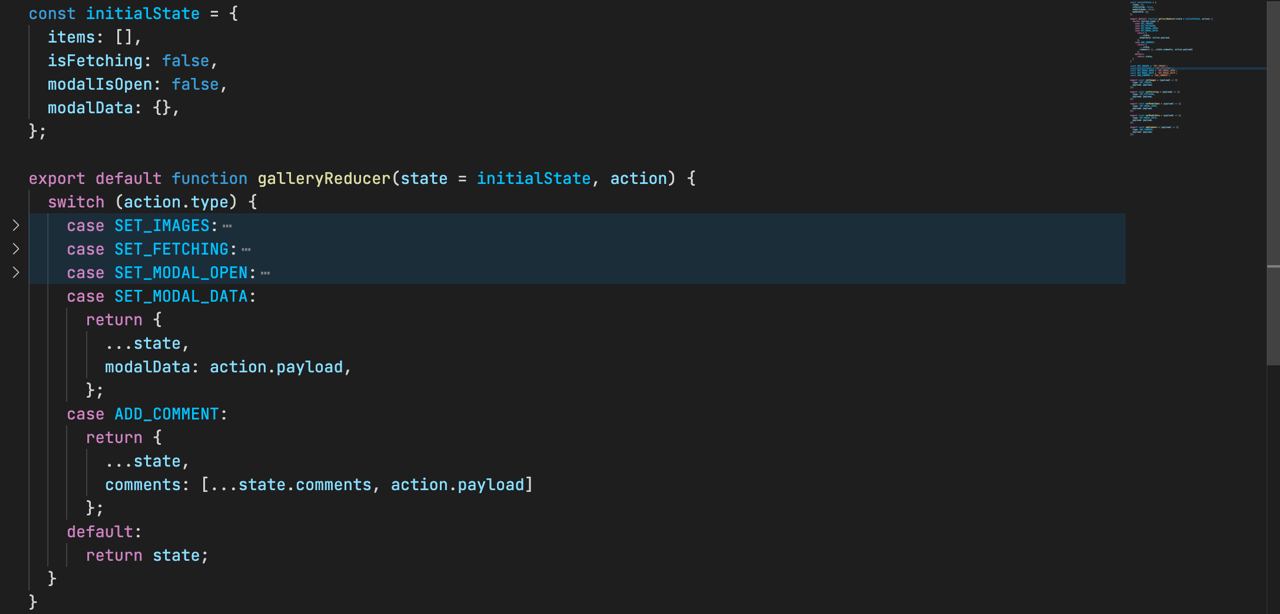Open the folded ellipsis after SET_MODAL_OPEN
Screen dimensions: 1280x614
click(x=265, y=273)
